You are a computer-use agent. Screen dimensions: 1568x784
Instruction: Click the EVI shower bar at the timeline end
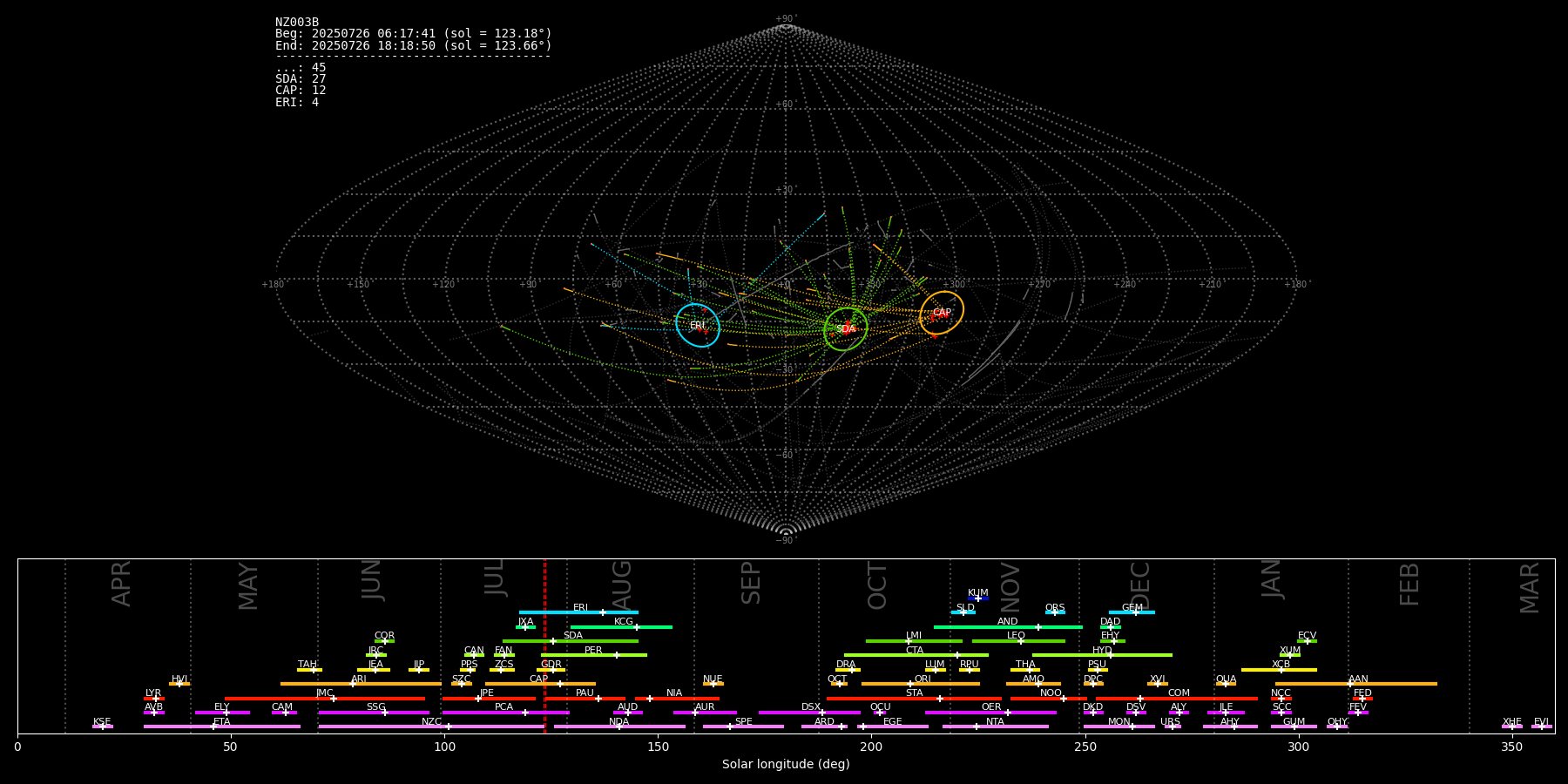click(1542, 727)
